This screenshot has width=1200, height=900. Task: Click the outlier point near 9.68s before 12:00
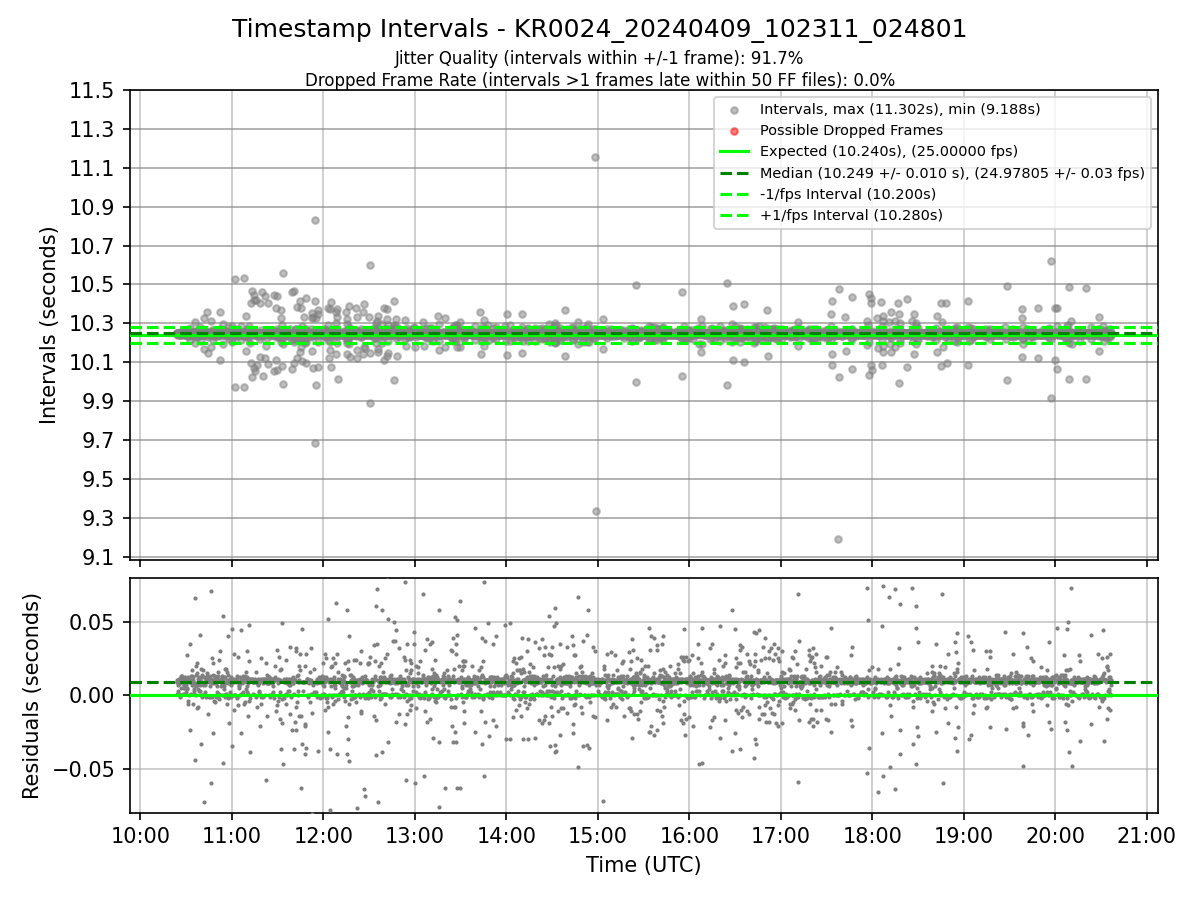[315, 443]
